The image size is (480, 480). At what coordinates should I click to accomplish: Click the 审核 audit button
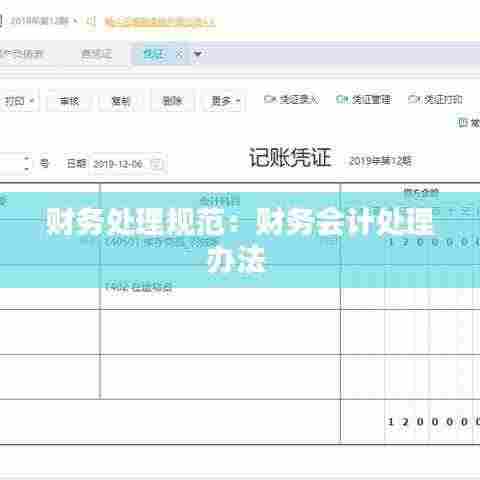[69, 100]
